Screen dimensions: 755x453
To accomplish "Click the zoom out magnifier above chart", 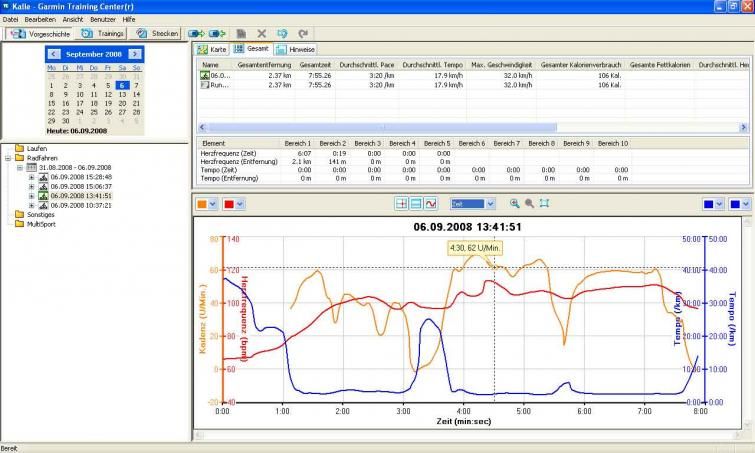I will [x=529, y=203].
